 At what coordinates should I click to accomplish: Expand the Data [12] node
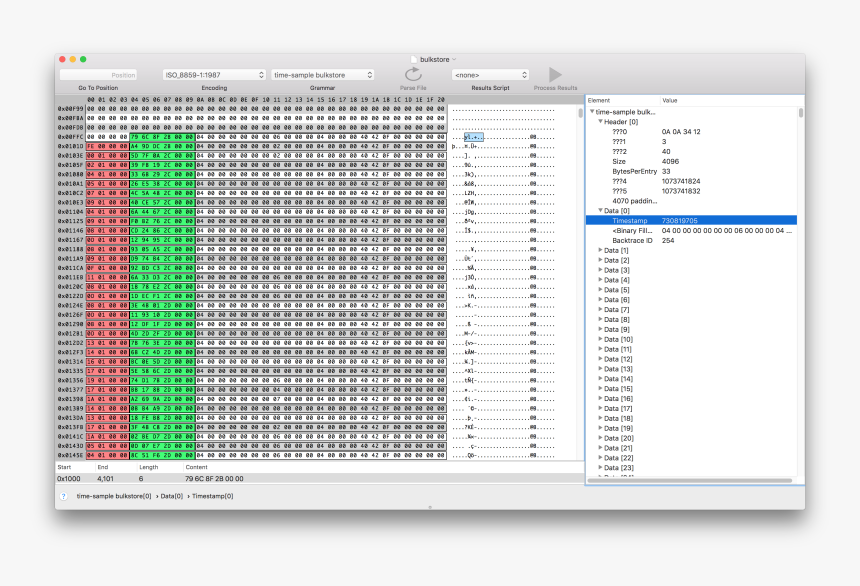tap(601, 359)
